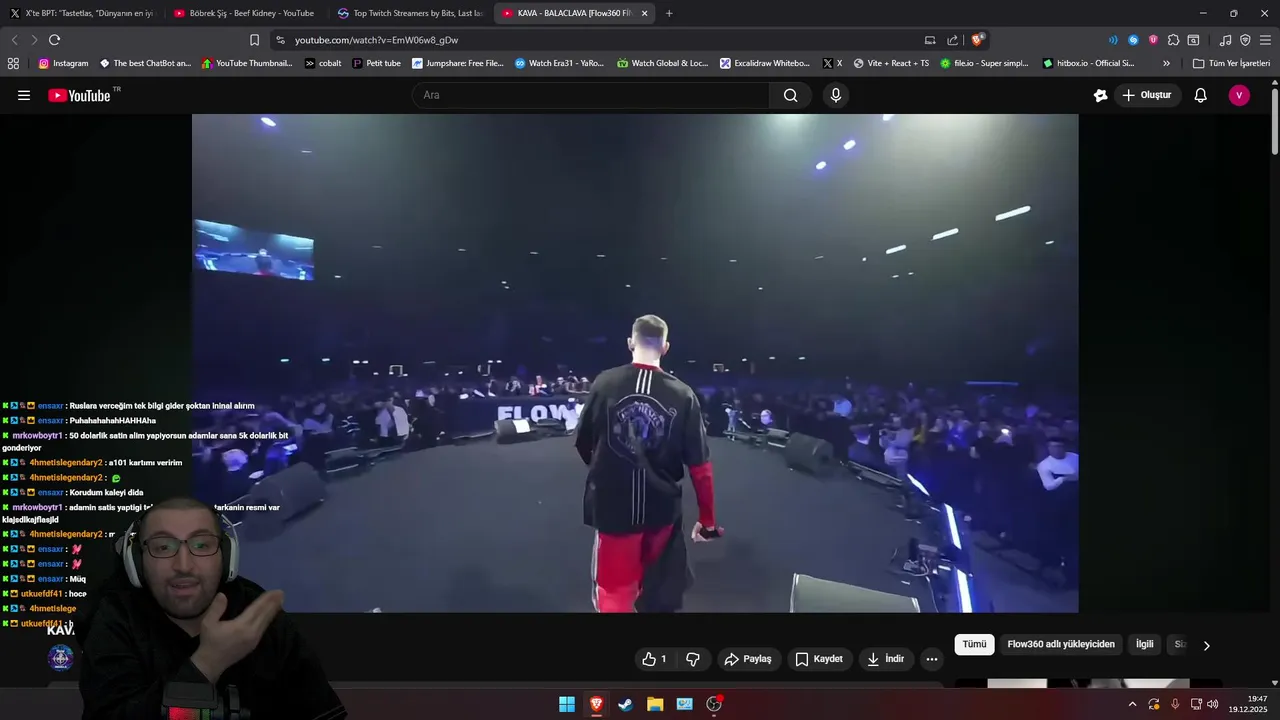
Task: Click the install/cast screen icon in address bar
Action: click(x=930, y=40)
